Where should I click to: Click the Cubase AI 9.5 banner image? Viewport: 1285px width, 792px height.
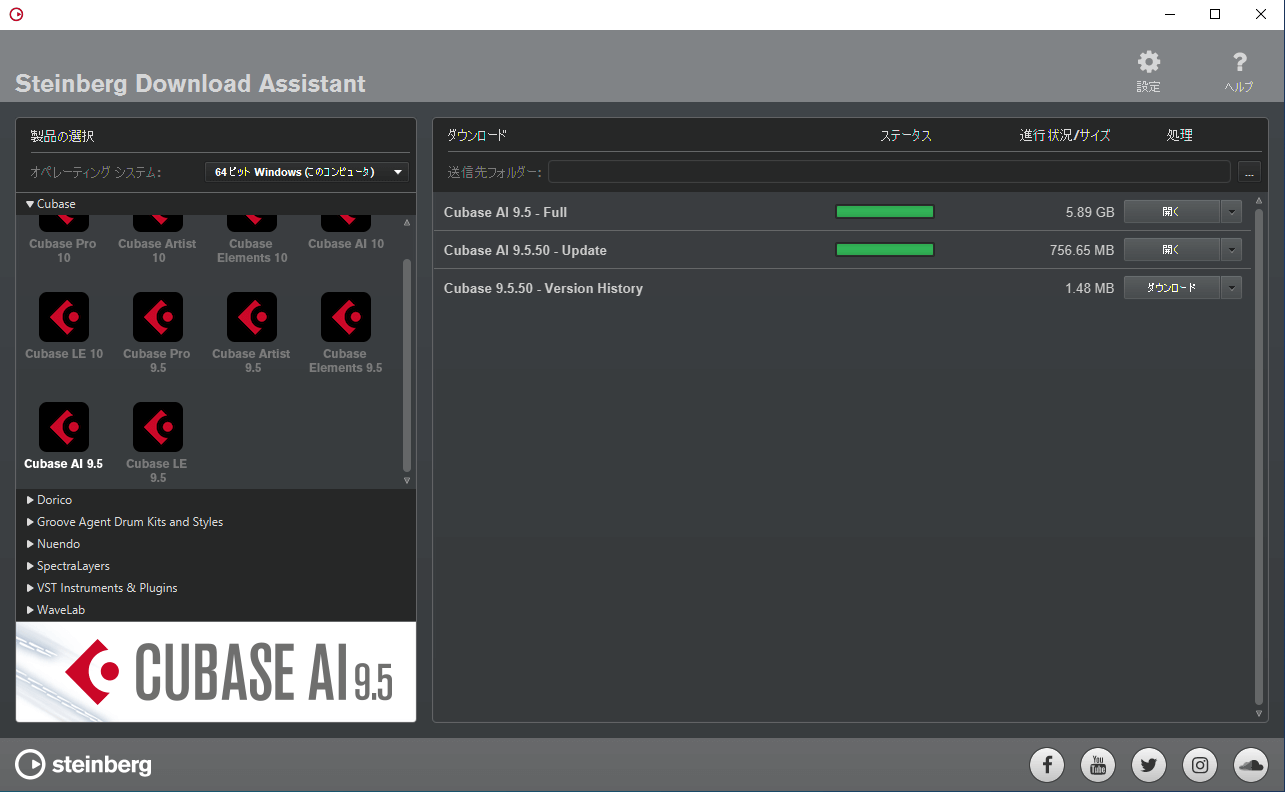pos(216,672)
